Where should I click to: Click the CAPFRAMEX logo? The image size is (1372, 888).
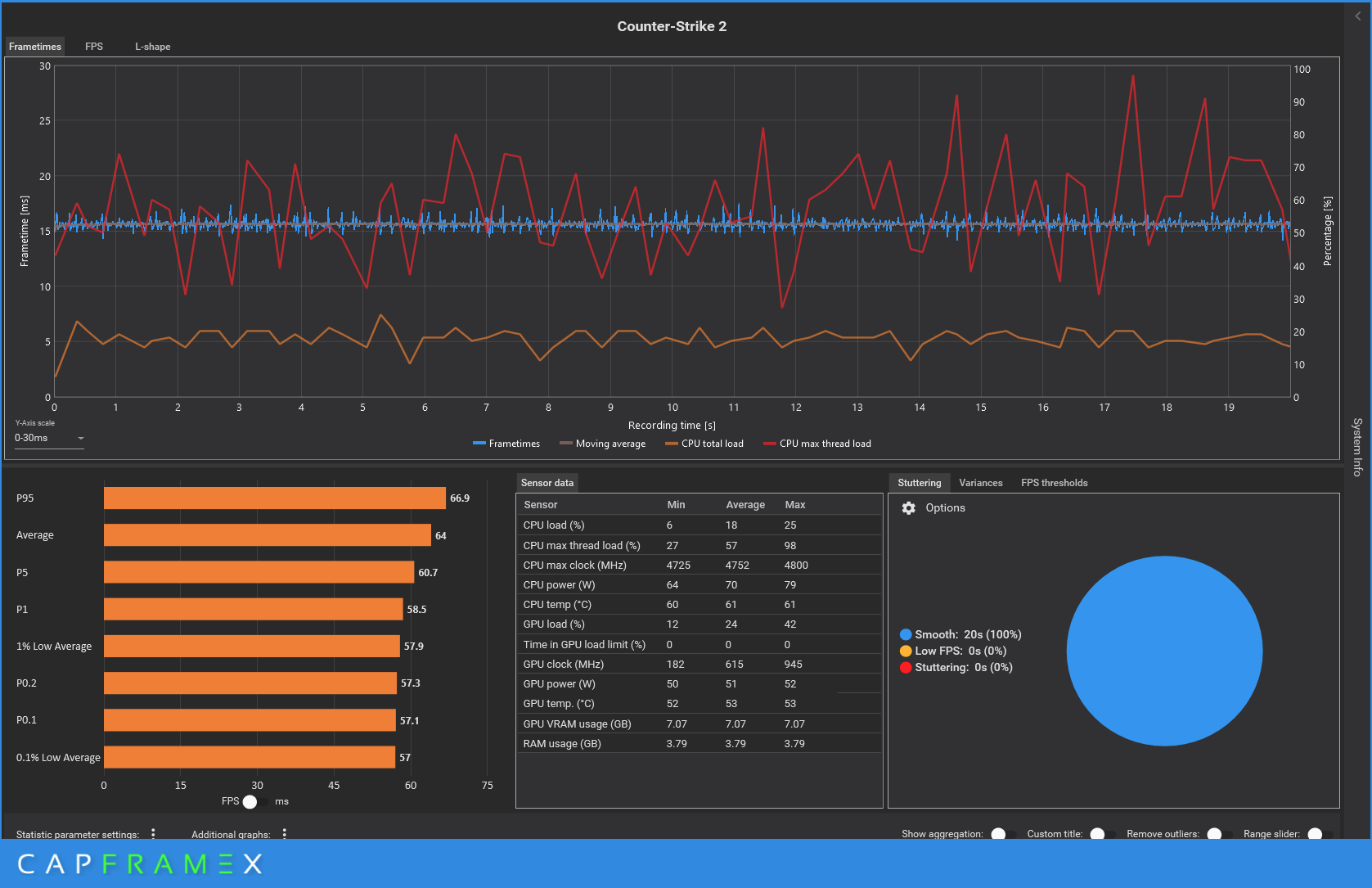point(140,864)
